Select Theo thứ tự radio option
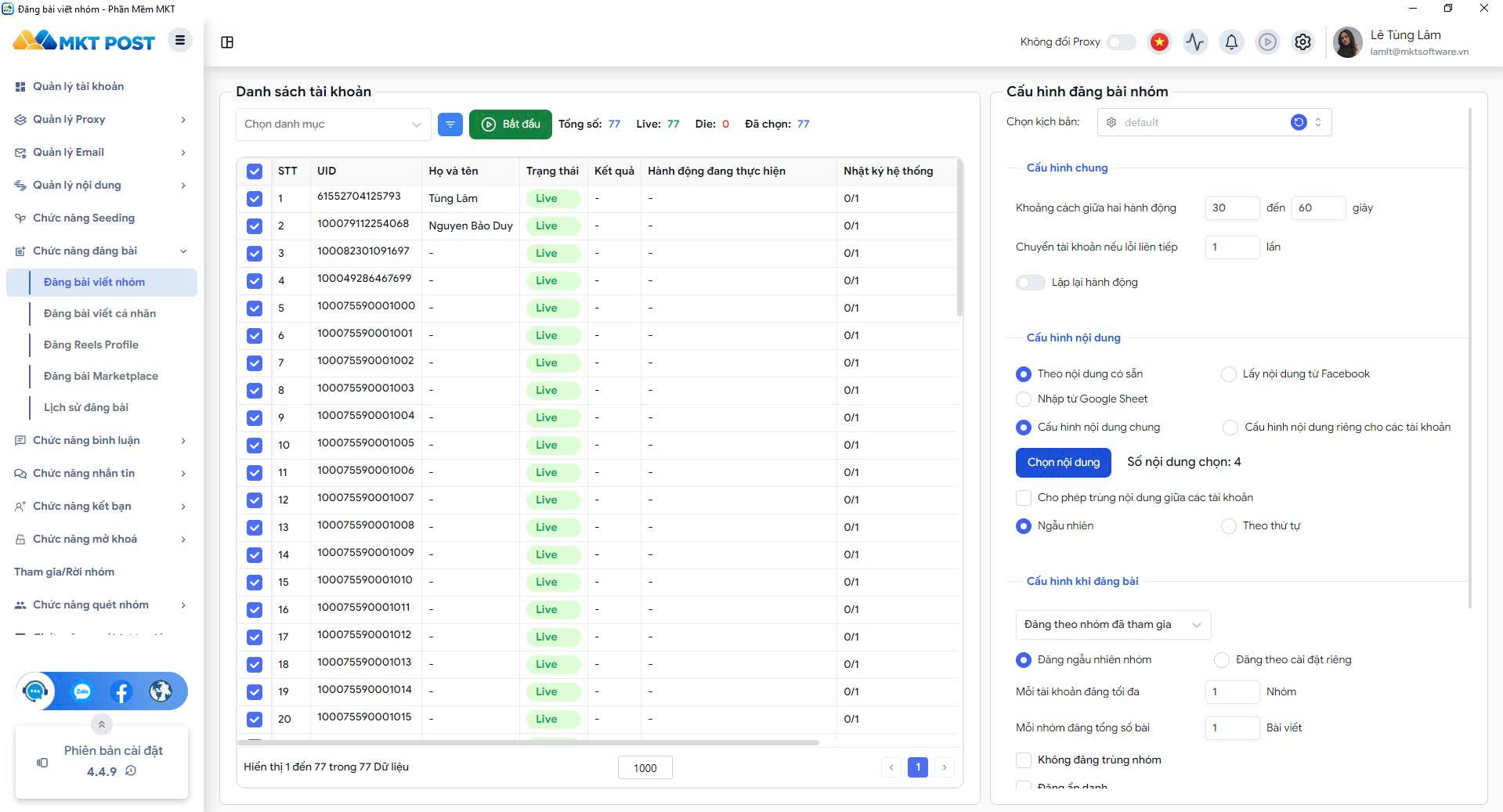The width and height of the screenshot is (1503, 812). 1229,526
